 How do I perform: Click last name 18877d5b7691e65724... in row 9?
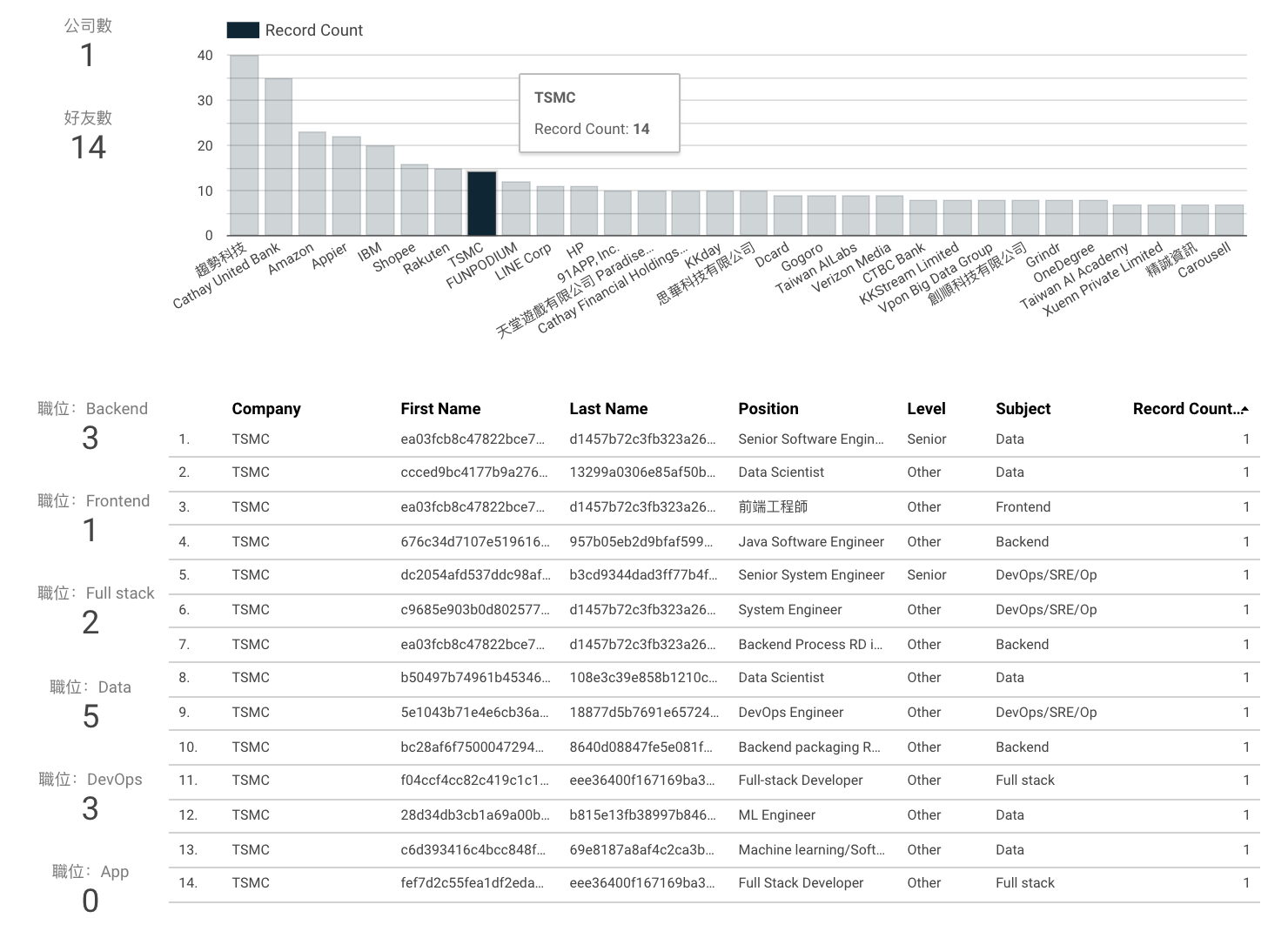(644, 713)
